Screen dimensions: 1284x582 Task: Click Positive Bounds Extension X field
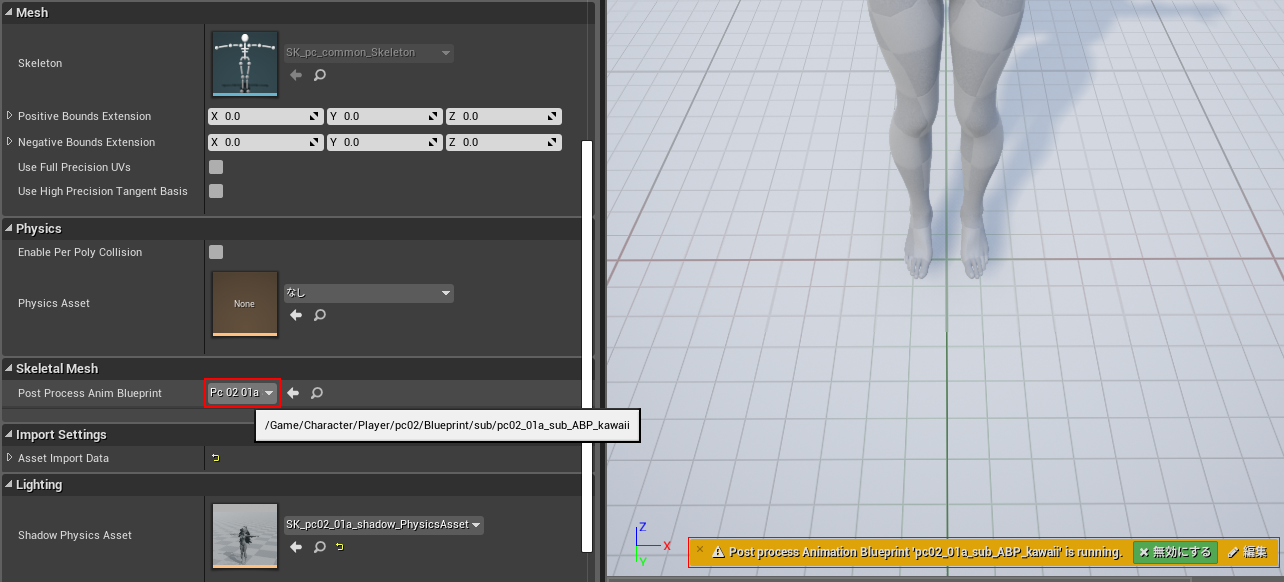pyautogui.click(x=266, y=116)
